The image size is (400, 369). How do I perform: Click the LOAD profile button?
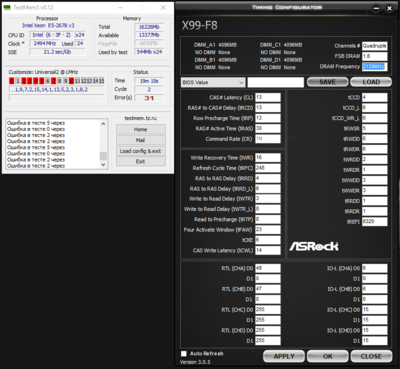[x=371, y=82]
